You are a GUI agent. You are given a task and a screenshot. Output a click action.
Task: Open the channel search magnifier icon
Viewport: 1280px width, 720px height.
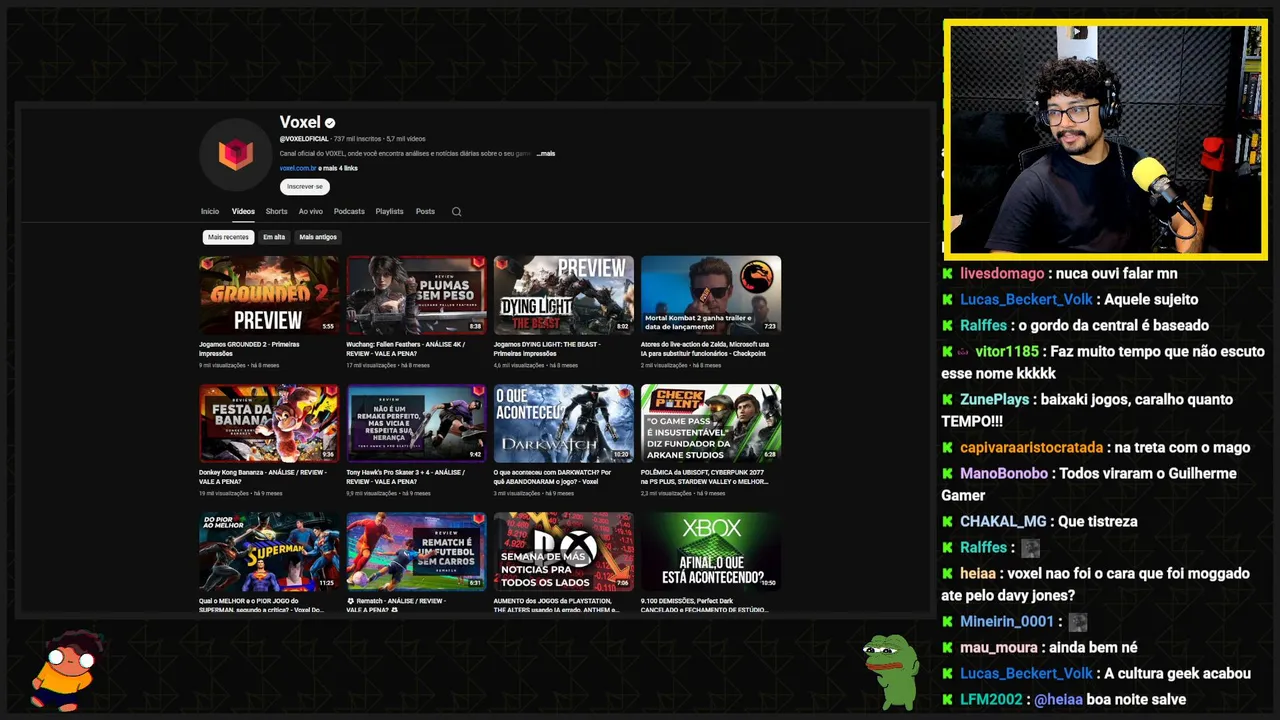coord(456,211)
